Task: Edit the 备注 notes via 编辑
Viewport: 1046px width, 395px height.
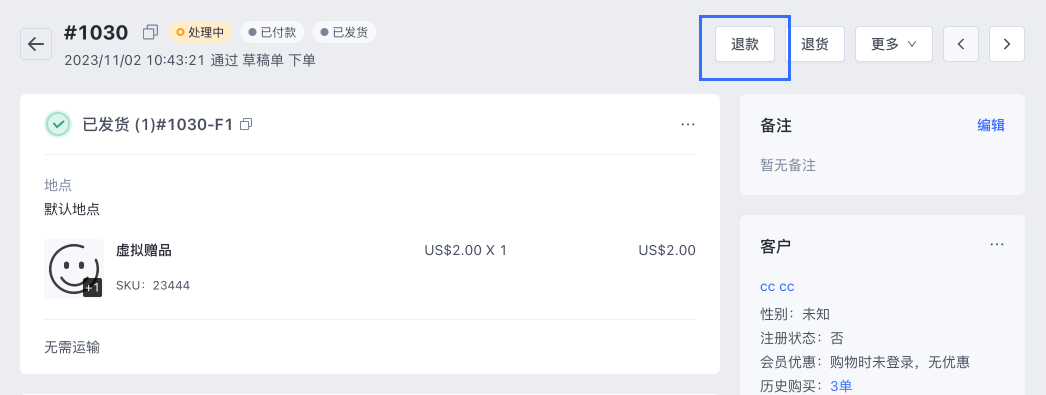Action: pyautogui.click(x=991, y=125)
